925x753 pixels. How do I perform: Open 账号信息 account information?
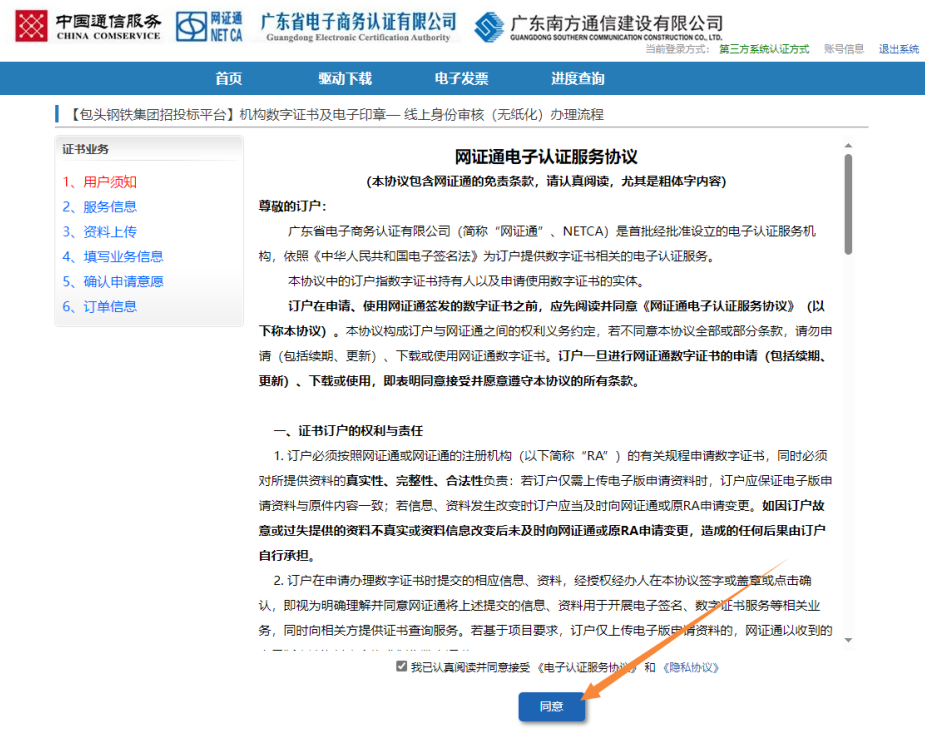843,49
